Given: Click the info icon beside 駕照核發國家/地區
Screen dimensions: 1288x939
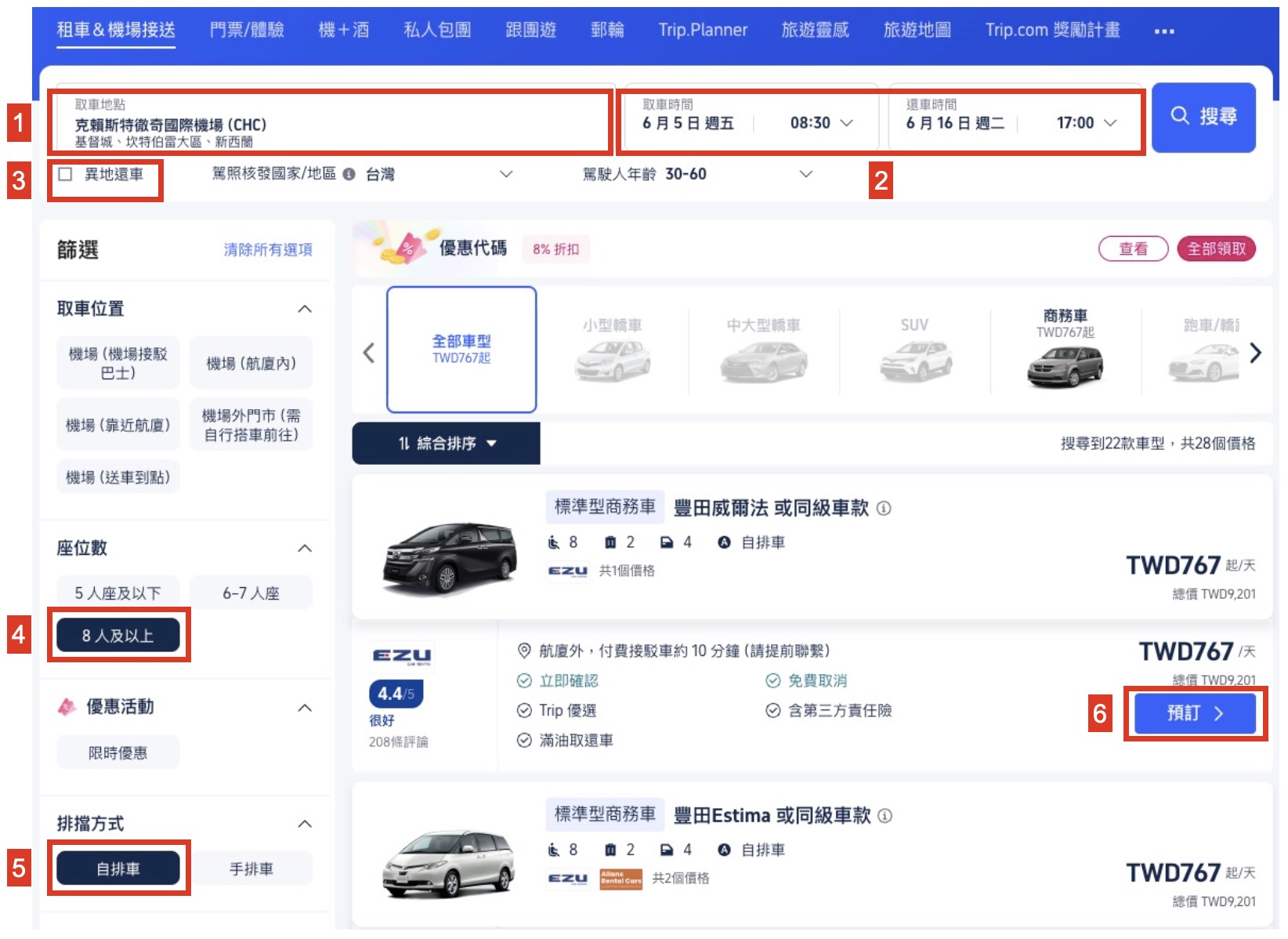Looking at the screenshot, I should 349,174.
